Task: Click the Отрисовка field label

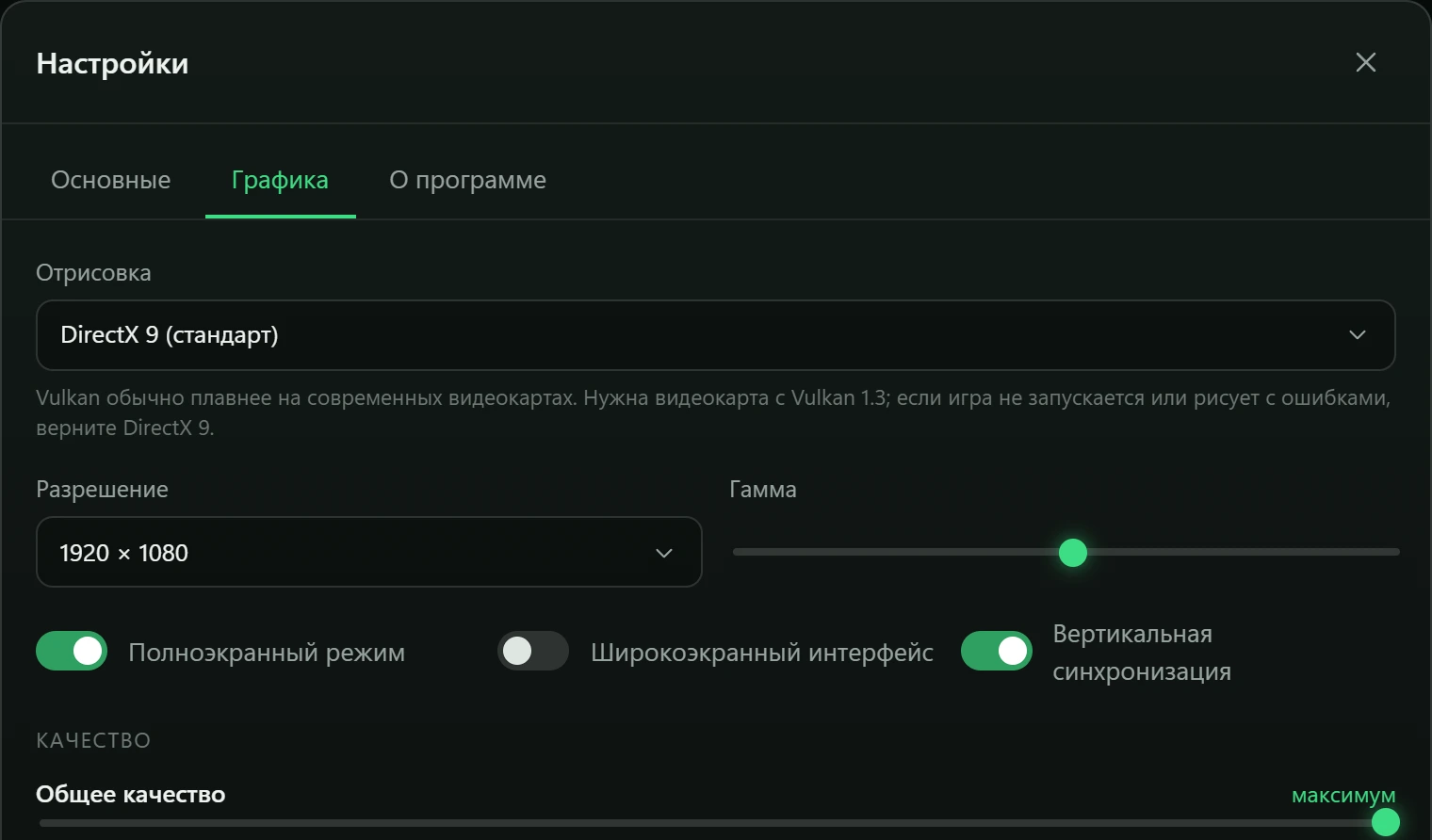Action: click(93, 273)
